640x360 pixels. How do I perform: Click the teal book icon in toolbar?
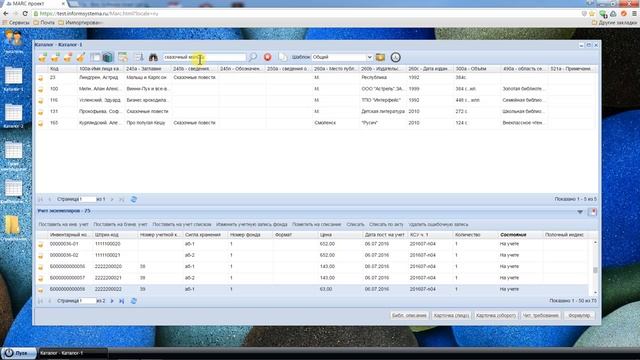pyautogui.click(x=108, y=58)
